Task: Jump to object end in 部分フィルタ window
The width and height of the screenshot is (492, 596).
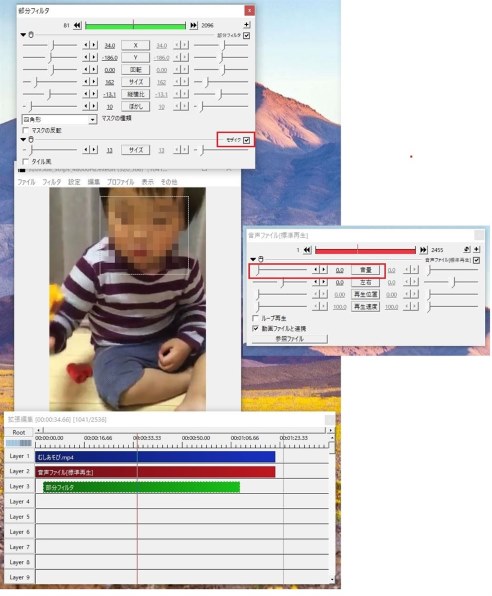Action: pos(194,25)
